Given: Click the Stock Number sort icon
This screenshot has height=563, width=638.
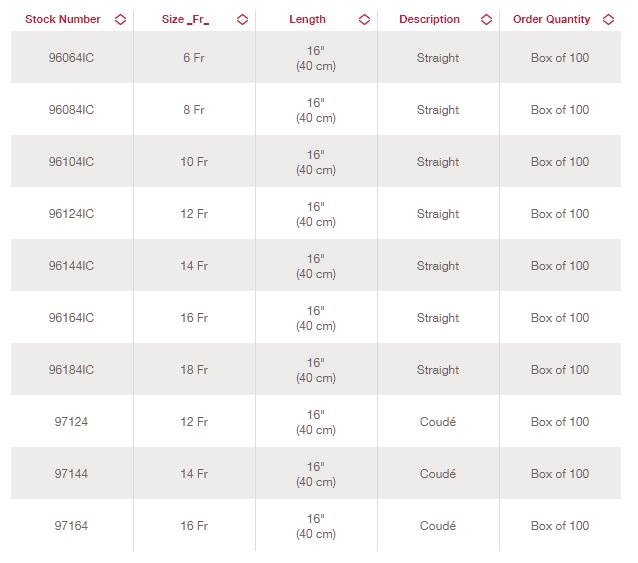Looking at the screenshot, I should pos(120,19).
